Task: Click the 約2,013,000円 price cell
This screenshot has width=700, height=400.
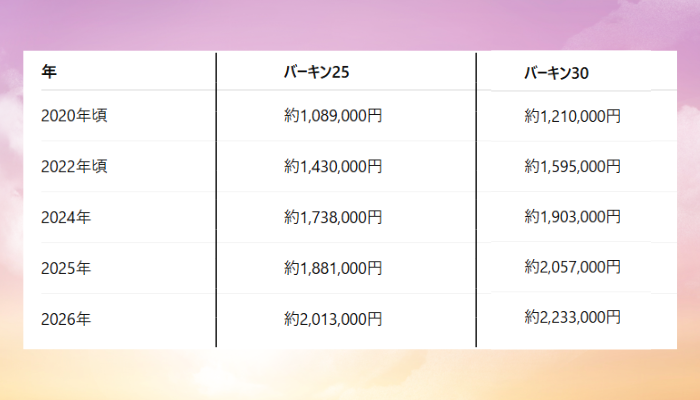Action: point(333,320)
